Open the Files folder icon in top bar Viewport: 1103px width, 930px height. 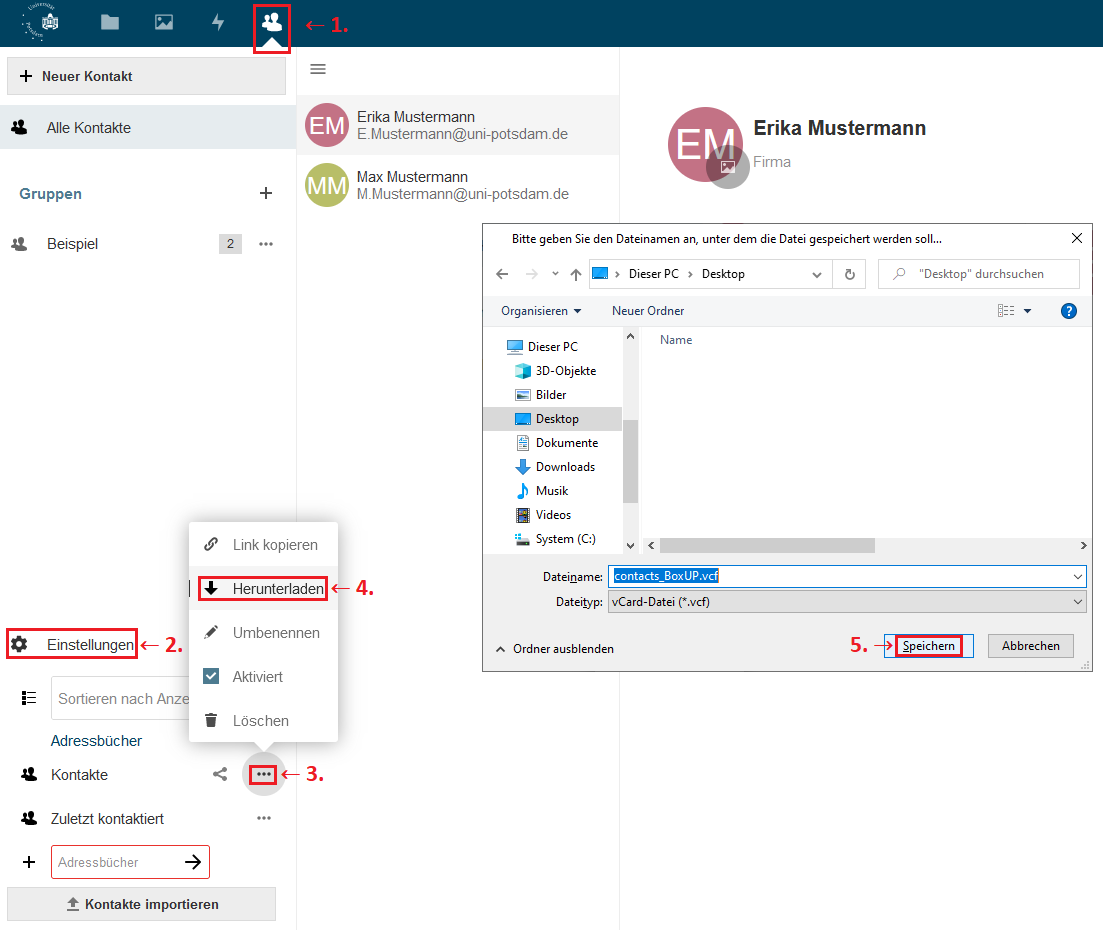tap(110, 23)
